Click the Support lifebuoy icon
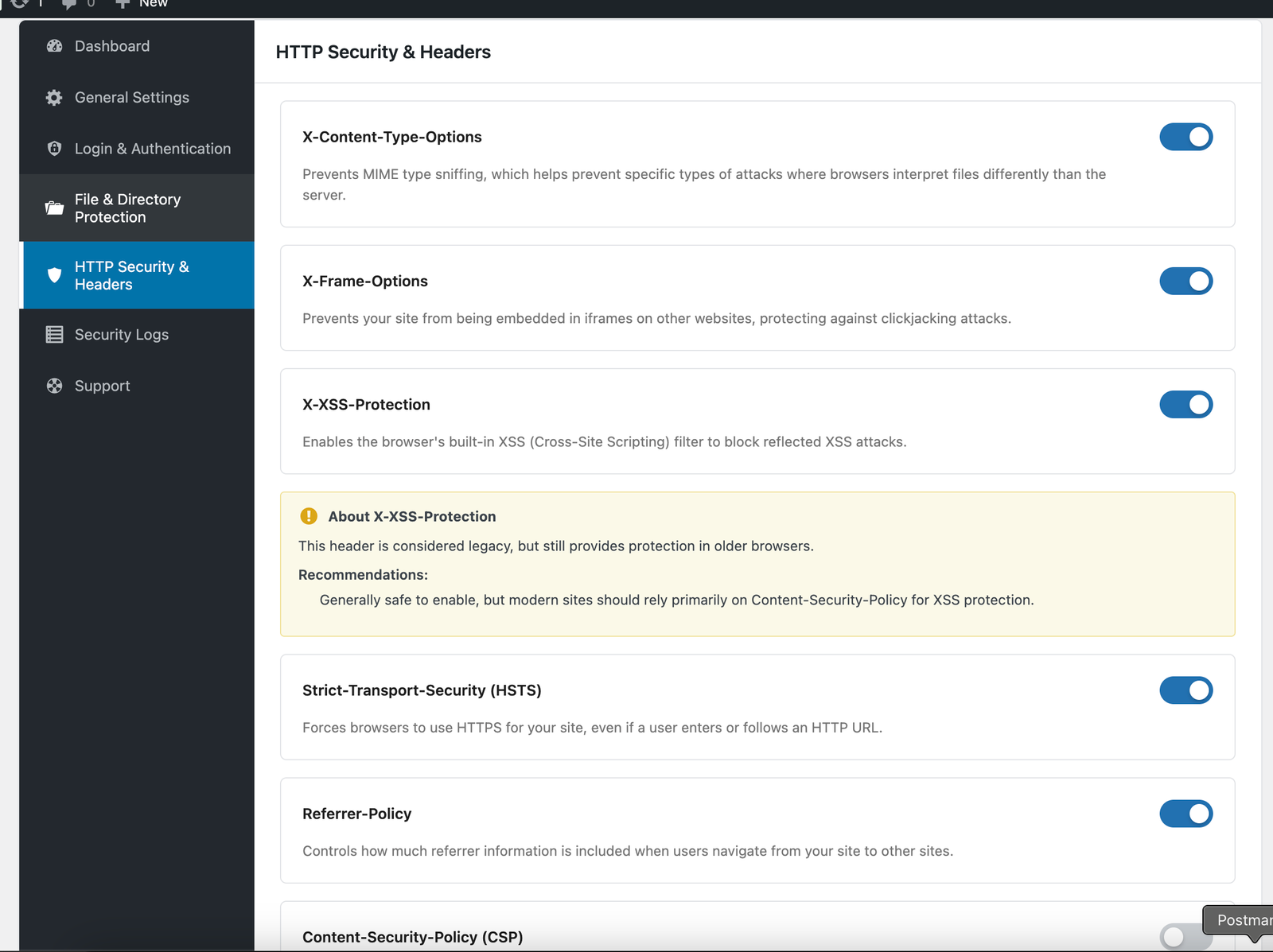 [x=54, y=386]
